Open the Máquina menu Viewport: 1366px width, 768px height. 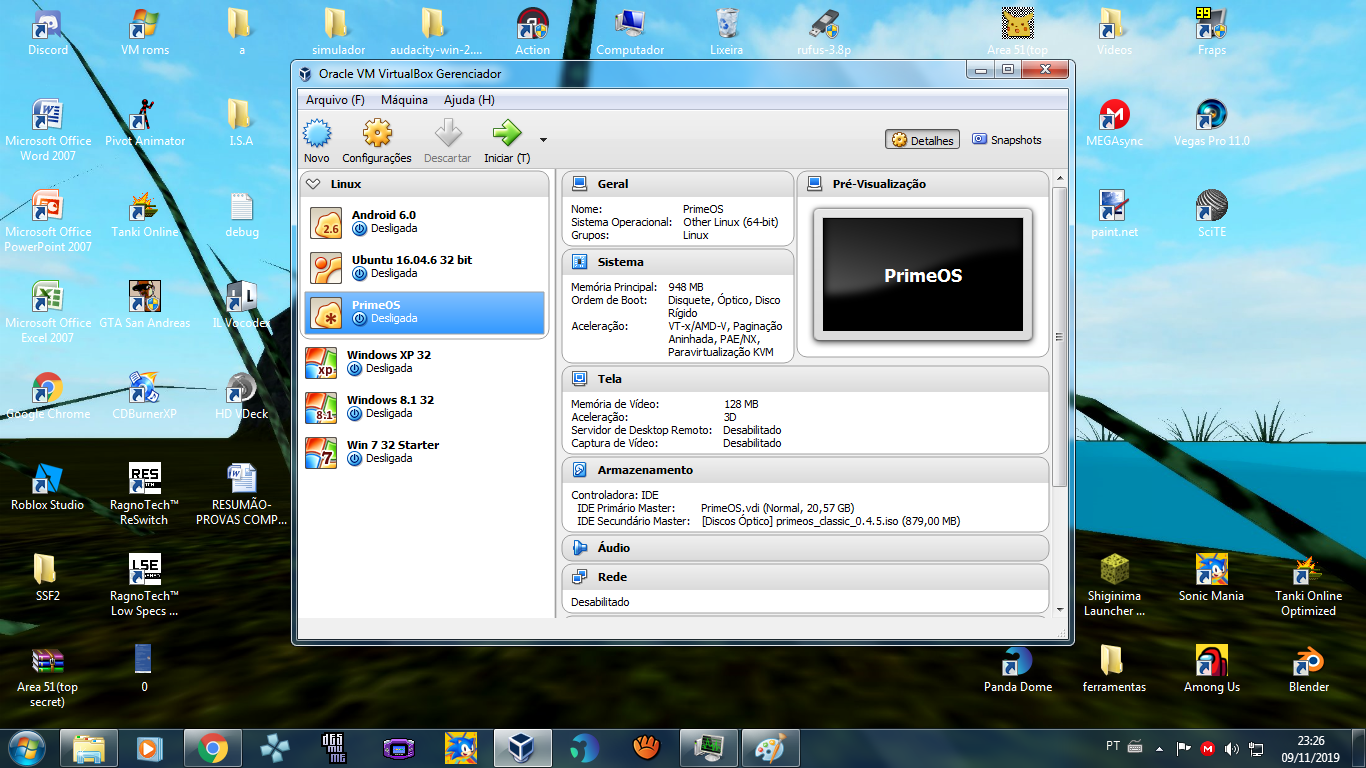click(x=404, y=100)
